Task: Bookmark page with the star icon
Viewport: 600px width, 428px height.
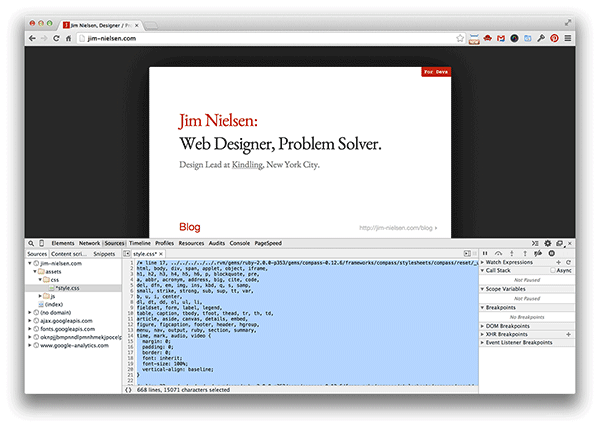Action: click(x=460, y=38)
